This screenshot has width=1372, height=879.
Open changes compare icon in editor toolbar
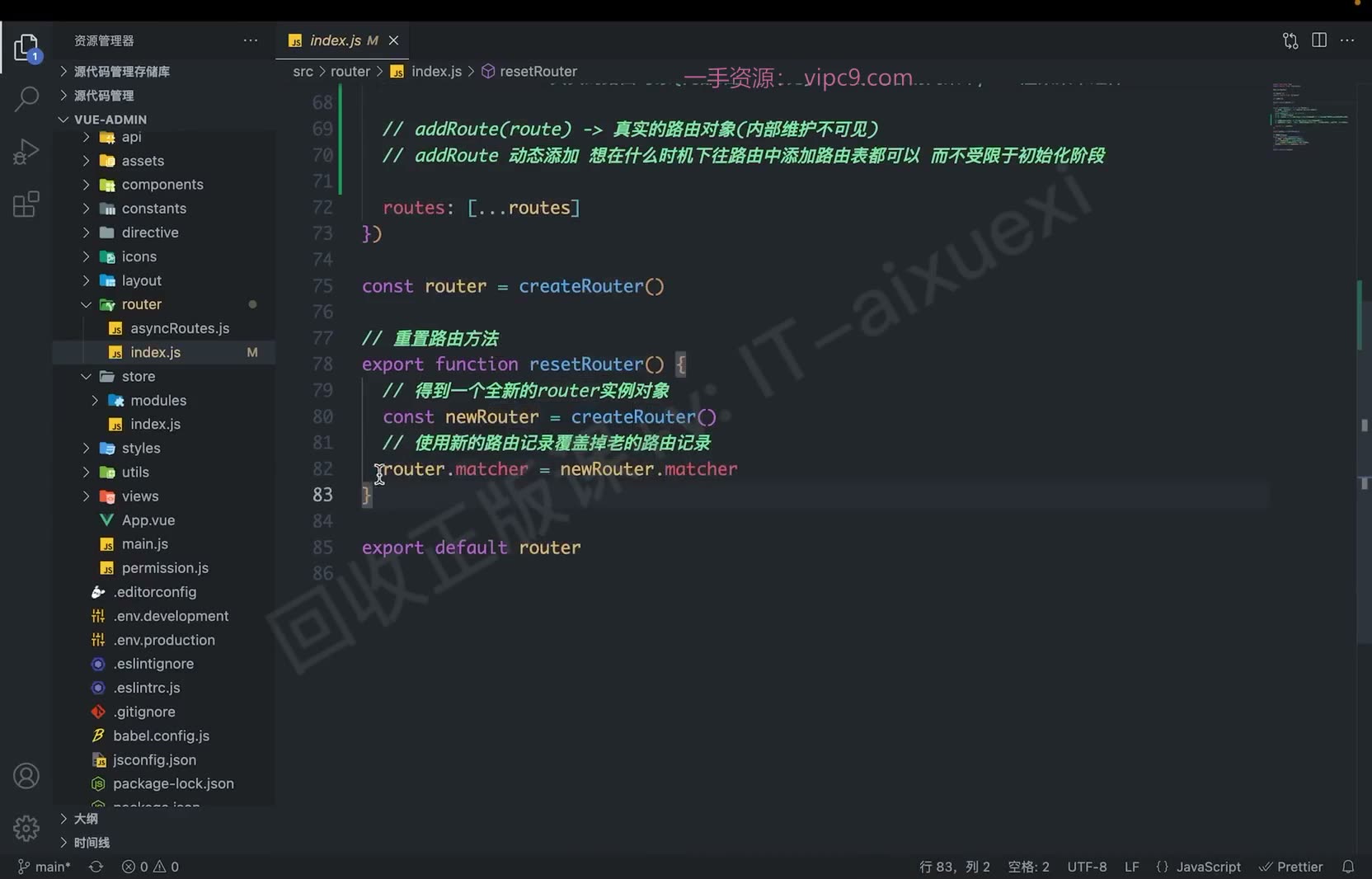(x=1290, y=40)
